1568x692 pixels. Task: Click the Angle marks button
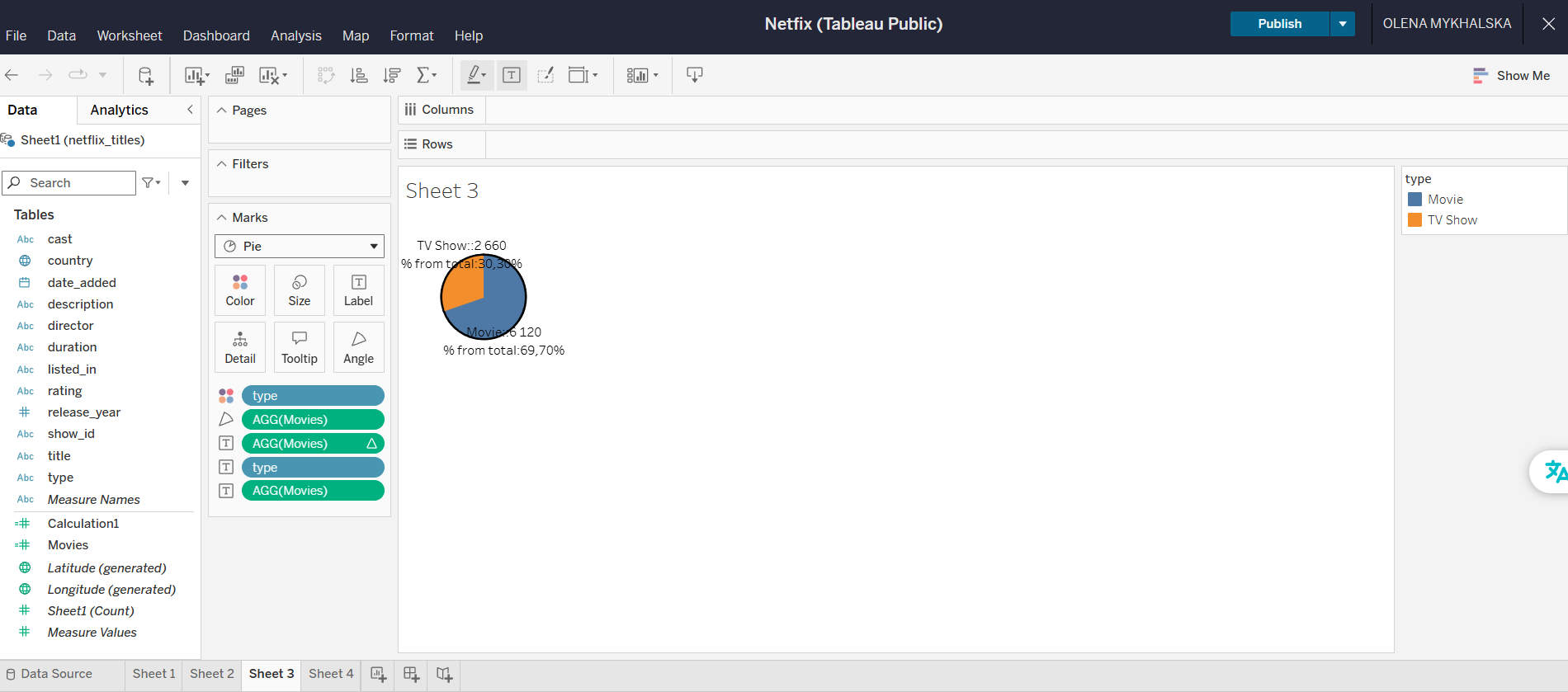[x=359, y=347]
